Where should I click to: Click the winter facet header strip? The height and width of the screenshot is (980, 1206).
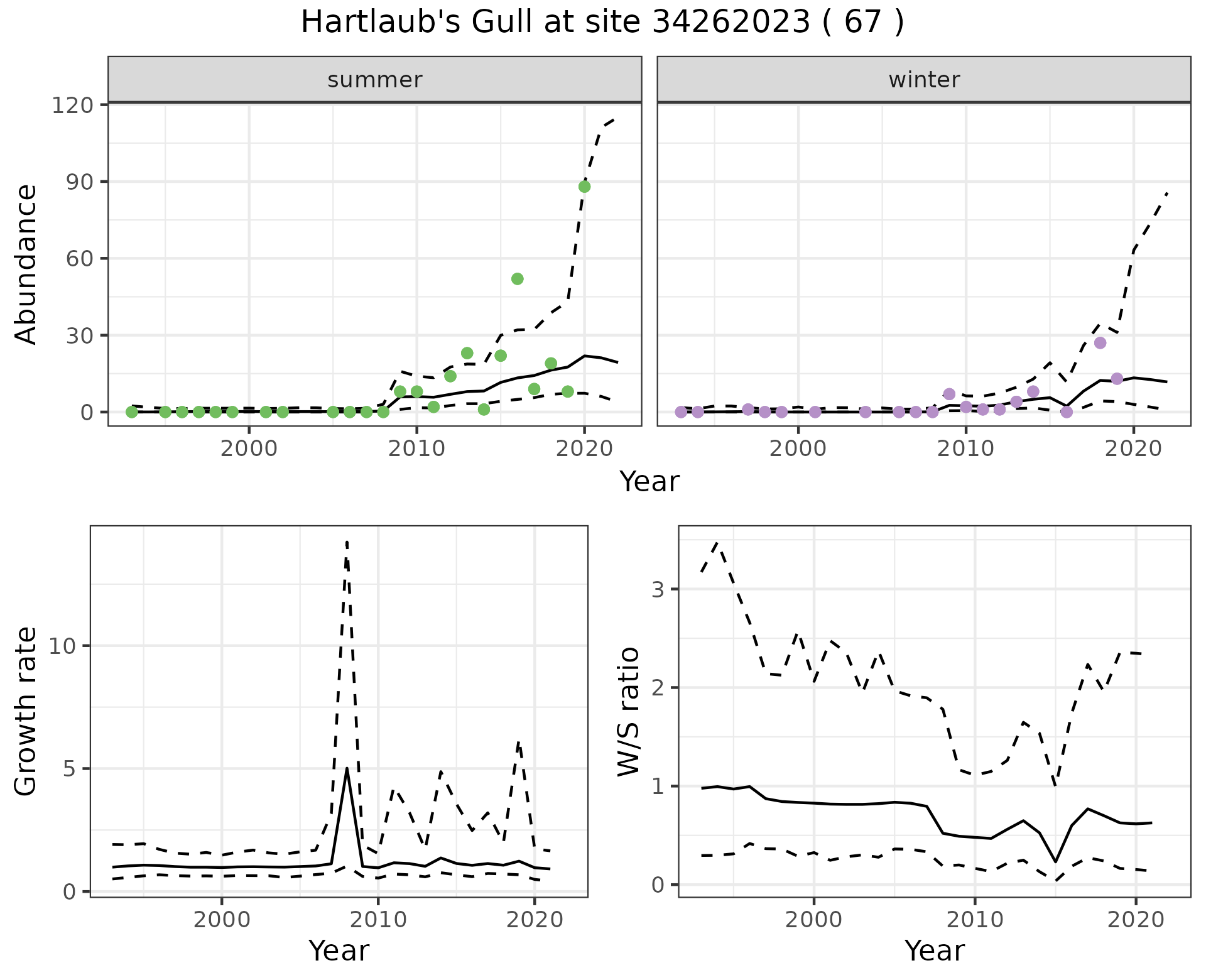point(923,80)
